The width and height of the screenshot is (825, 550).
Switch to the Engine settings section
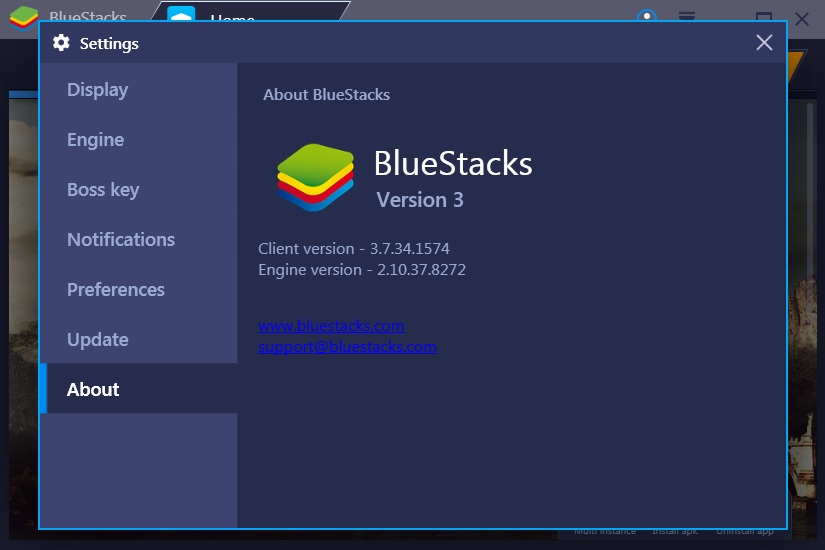(95, 140)
